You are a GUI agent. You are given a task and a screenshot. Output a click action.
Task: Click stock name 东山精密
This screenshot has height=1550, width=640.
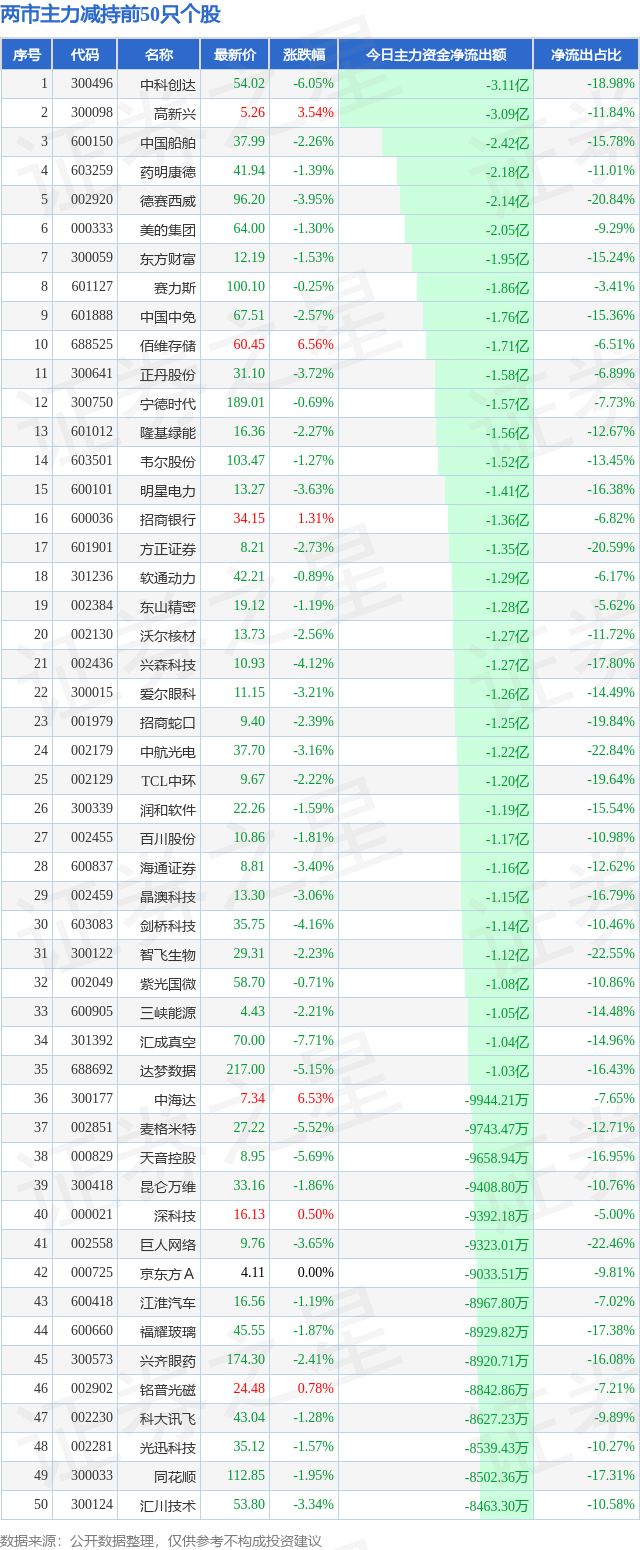tap(168, 606)
